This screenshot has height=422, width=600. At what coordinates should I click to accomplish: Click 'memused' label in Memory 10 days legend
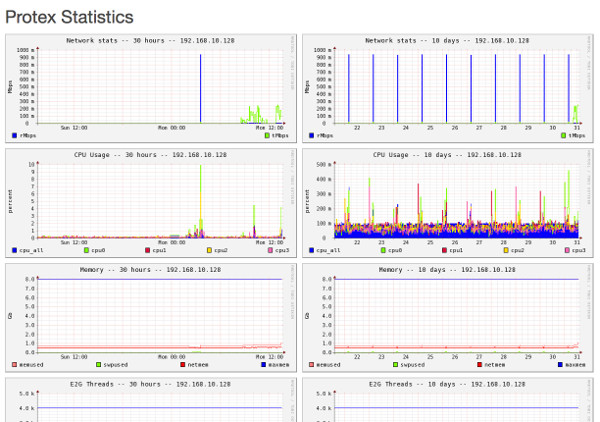click(328, 365)
